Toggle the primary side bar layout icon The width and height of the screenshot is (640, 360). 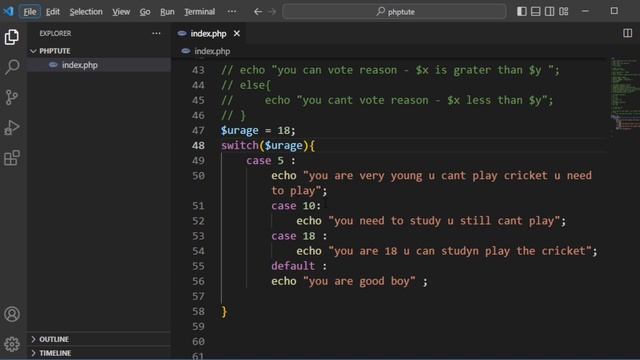[522, 11]
